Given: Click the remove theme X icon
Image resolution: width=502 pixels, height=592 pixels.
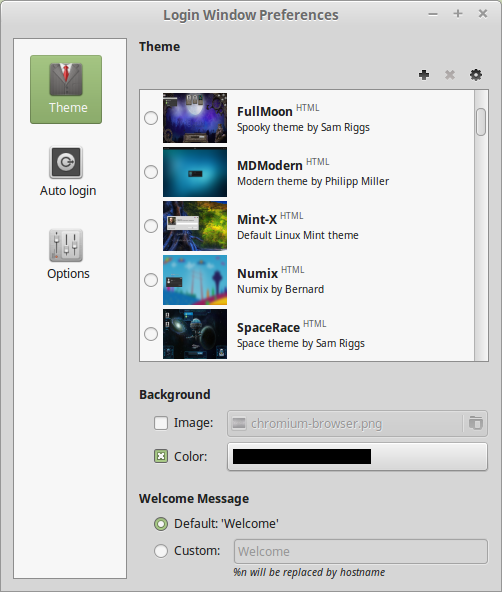Looking at the screenshot, I should coord(450,75).
